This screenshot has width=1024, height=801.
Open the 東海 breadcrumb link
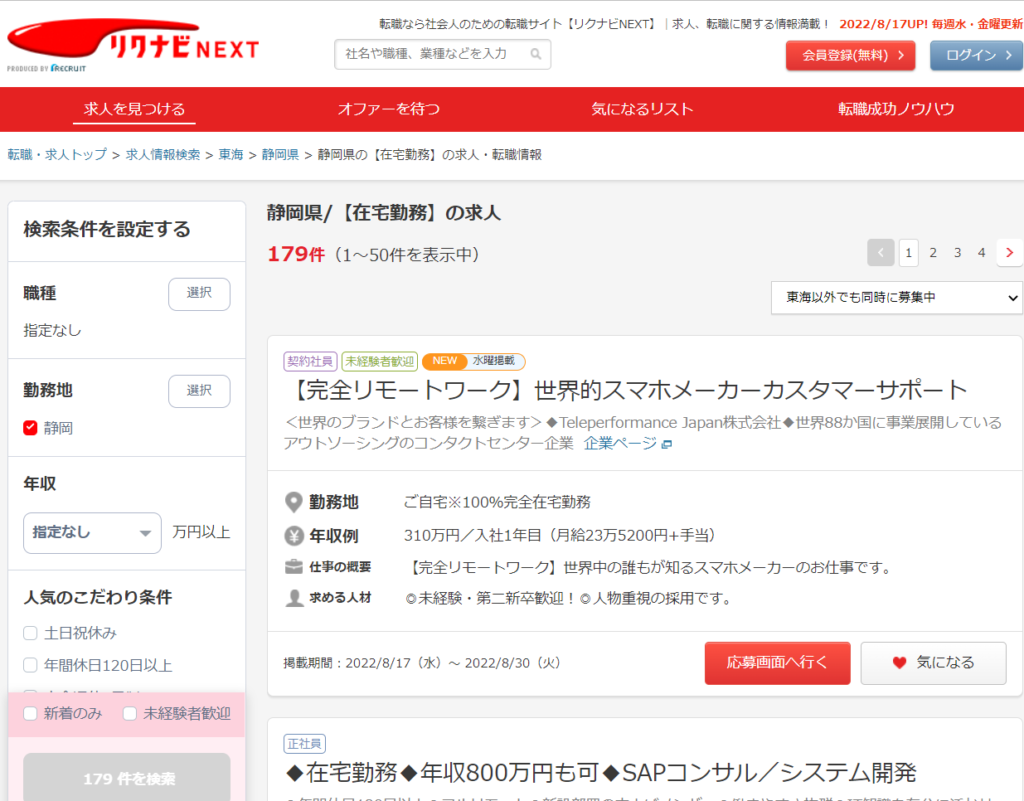(x=231, y=155)
